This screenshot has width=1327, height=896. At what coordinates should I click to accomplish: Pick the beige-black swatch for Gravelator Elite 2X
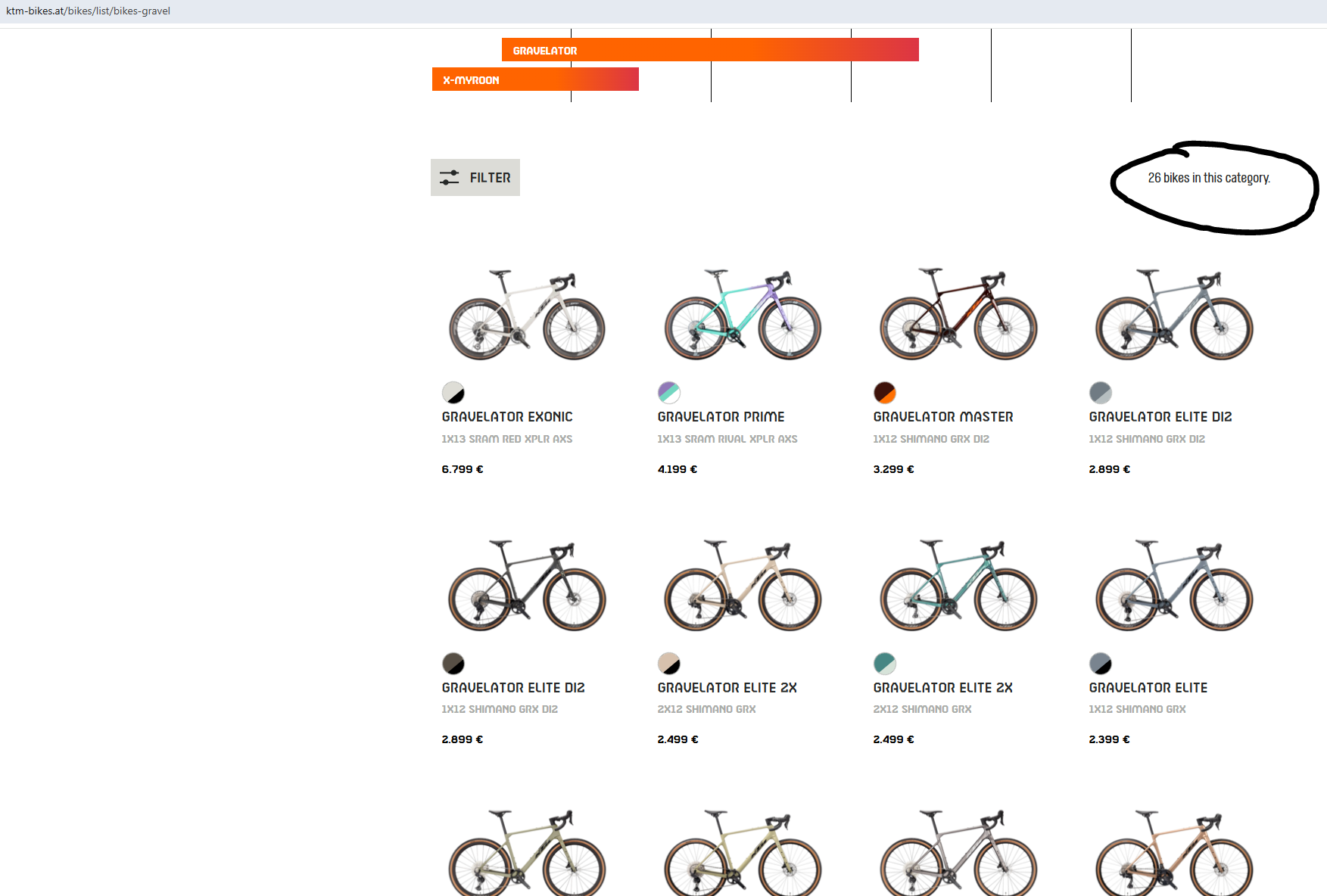[669, 664]
